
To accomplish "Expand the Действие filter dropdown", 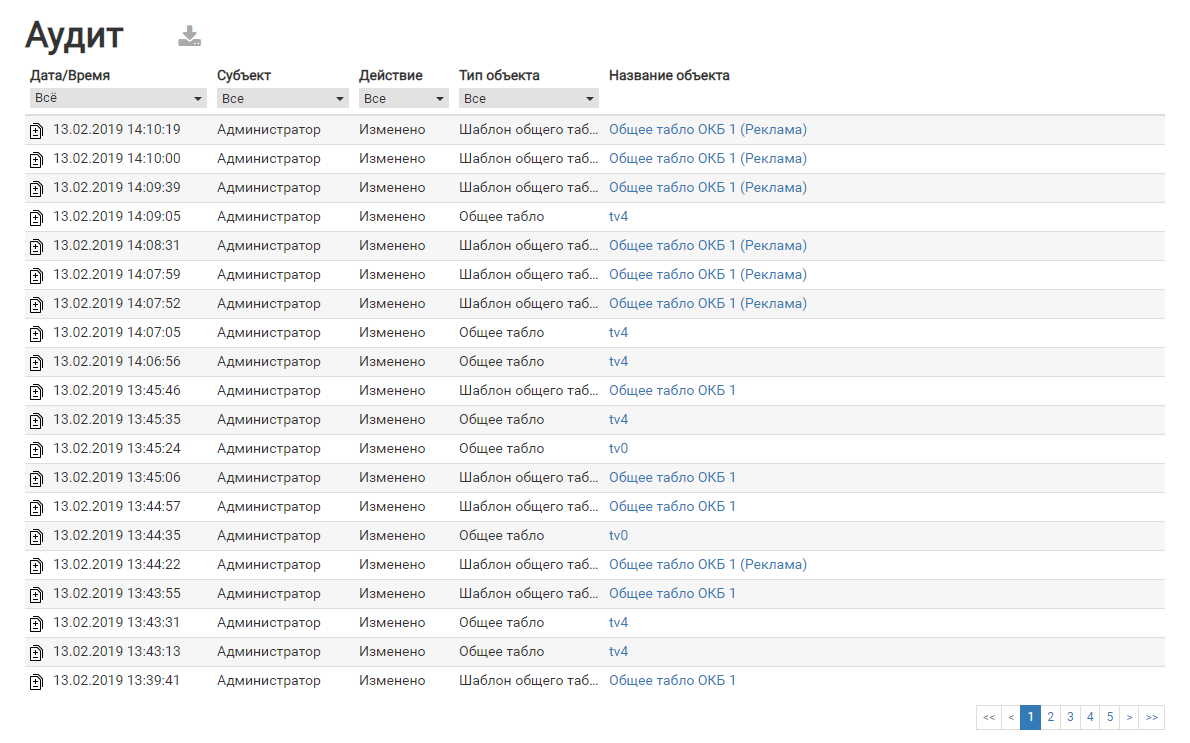I will click(x=403, y=99).
